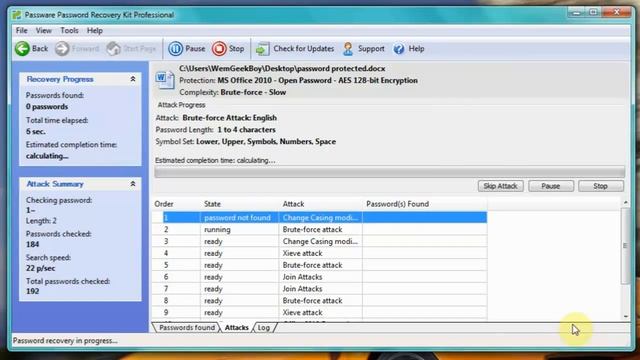Click the attack list scrollbar thumb

click(625, 246)
